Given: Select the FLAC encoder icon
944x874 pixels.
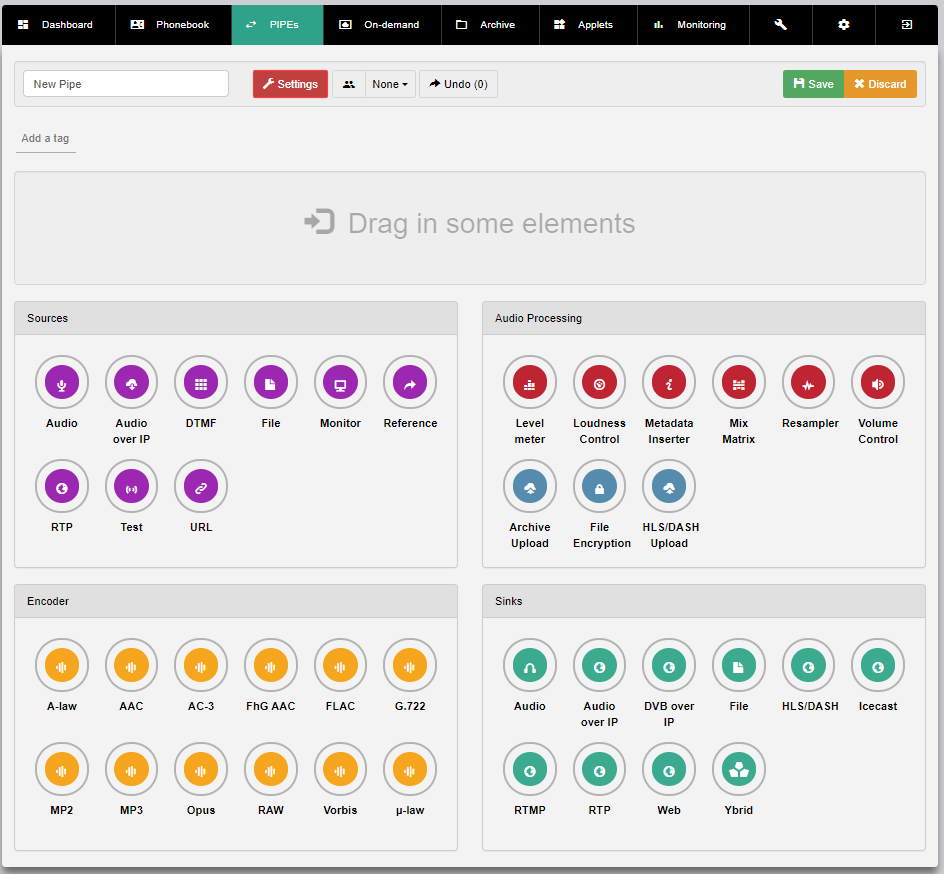Looking at the screenshot, I should click(340, 666).
